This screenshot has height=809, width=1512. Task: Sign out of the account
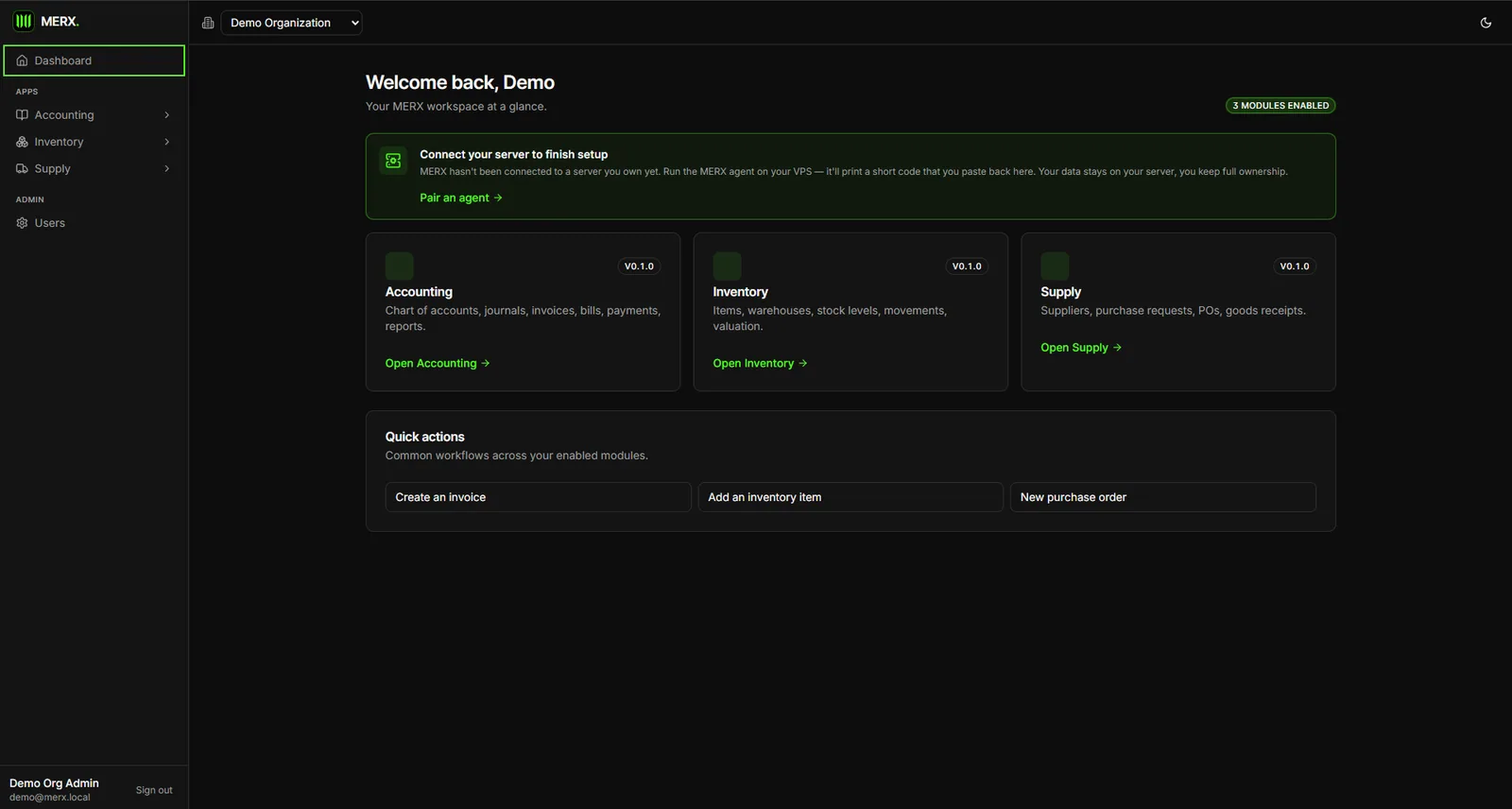coord(154,790)
